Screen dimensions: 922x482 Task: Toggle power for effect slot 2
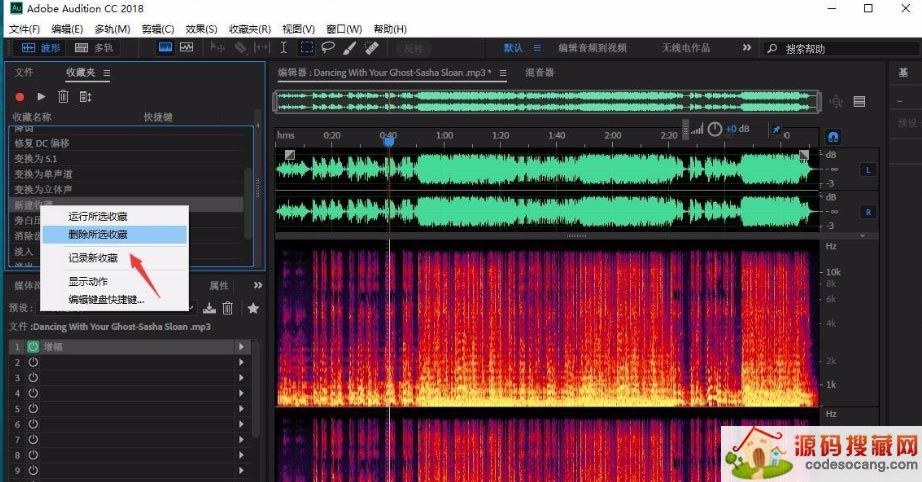(x=32, y=363)
